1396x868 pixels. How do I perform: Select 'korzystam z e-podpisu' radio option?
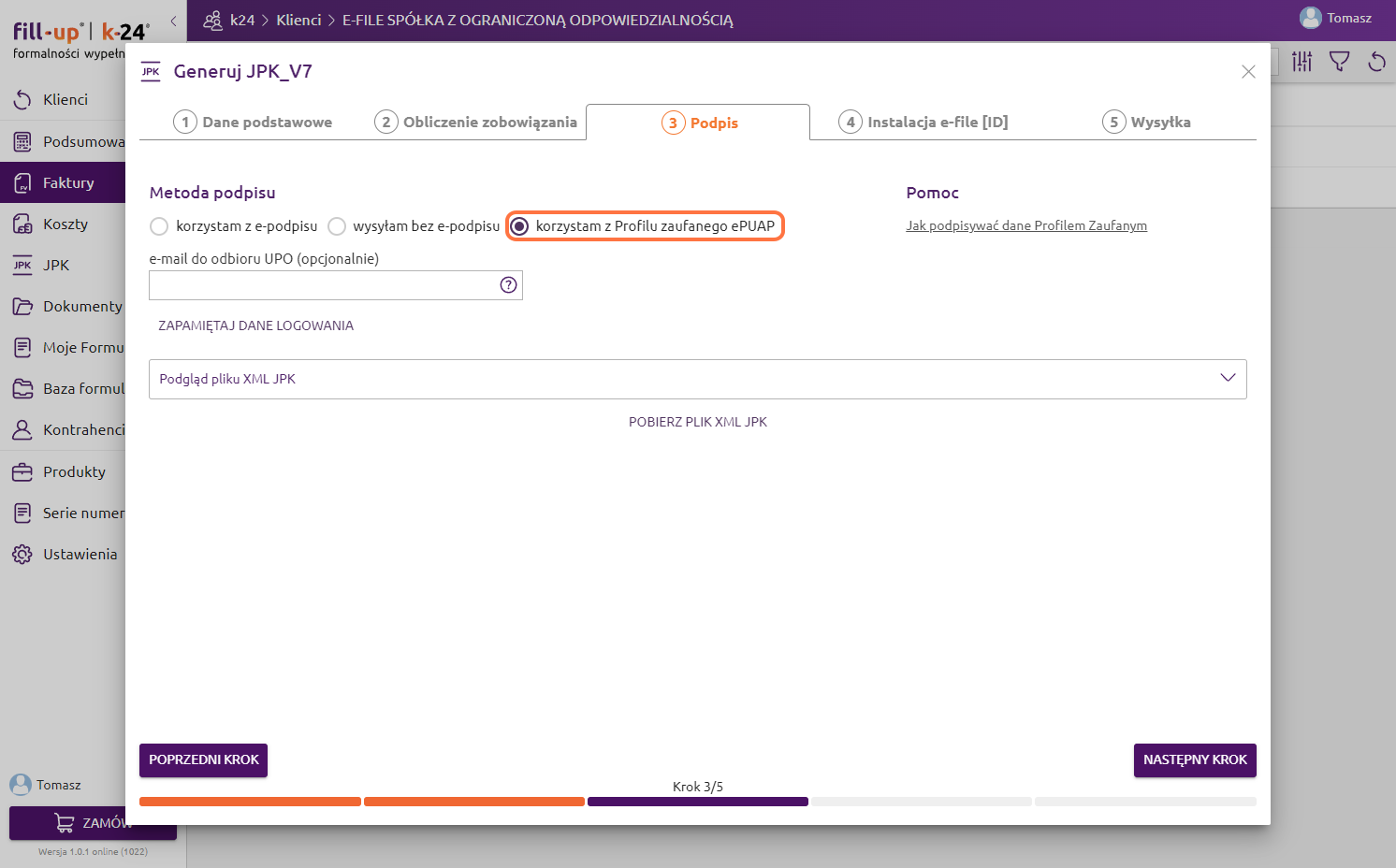click(x=159, y=226)
